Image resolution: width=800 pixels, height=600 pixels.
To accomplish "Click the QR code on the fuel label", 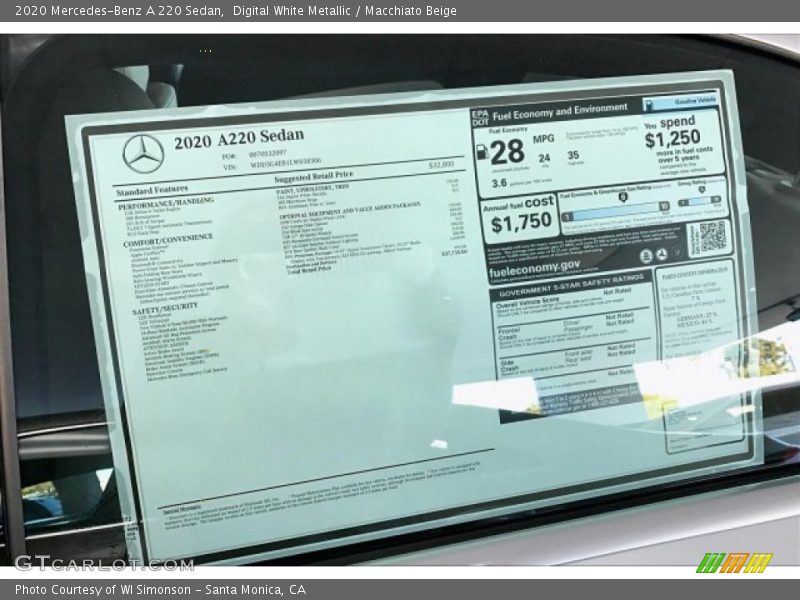I will 712,237.
